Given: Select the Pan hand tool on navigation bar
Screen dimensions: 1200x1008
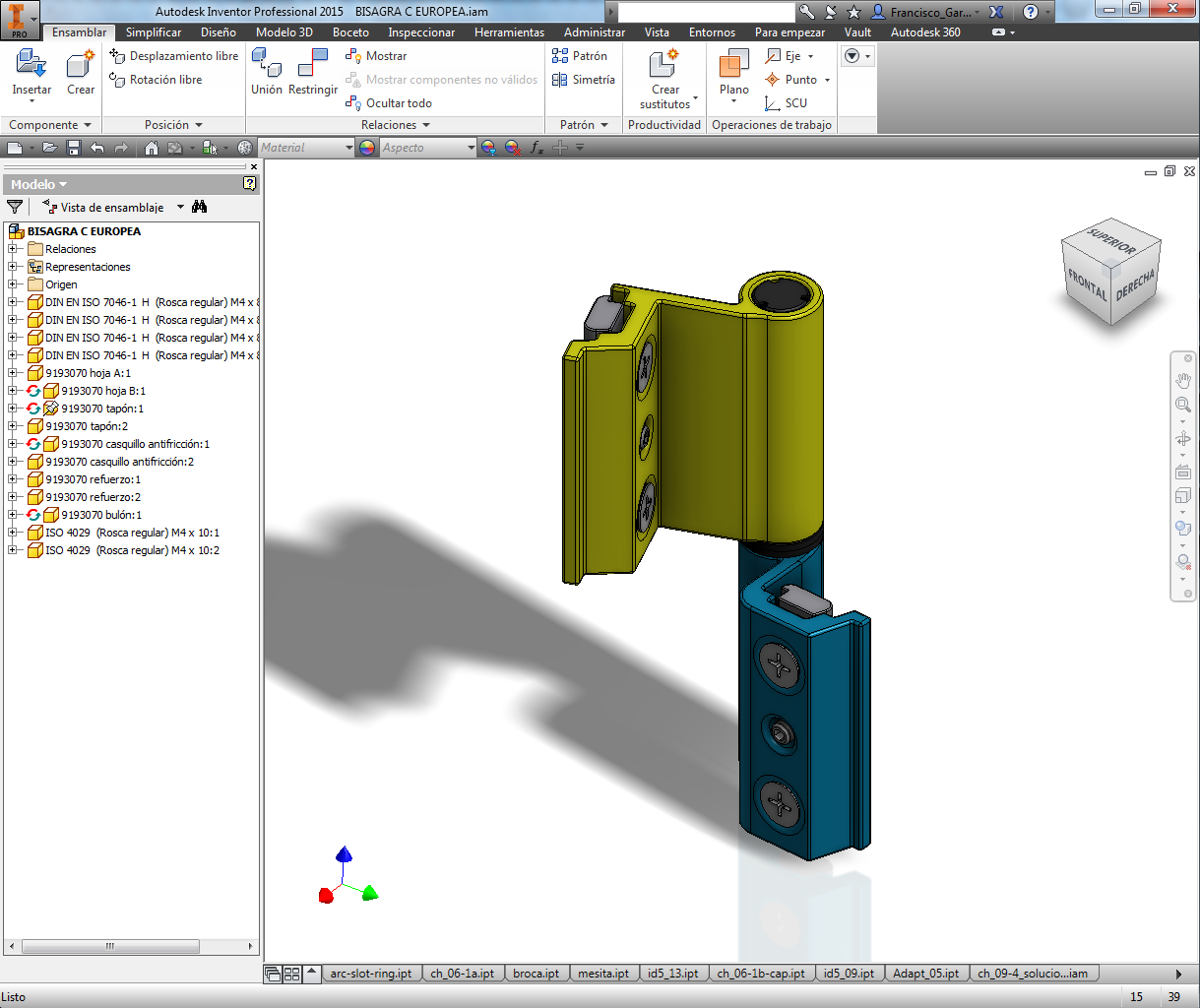Looking at the screenshot, I should 1182,379.
